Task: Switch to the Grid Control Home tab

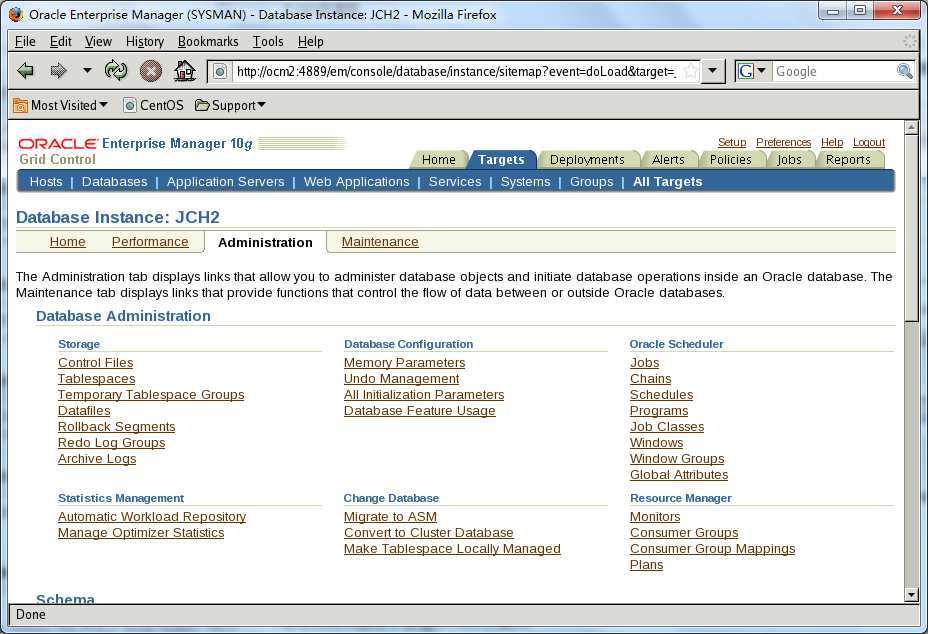Action: point(439,160)
